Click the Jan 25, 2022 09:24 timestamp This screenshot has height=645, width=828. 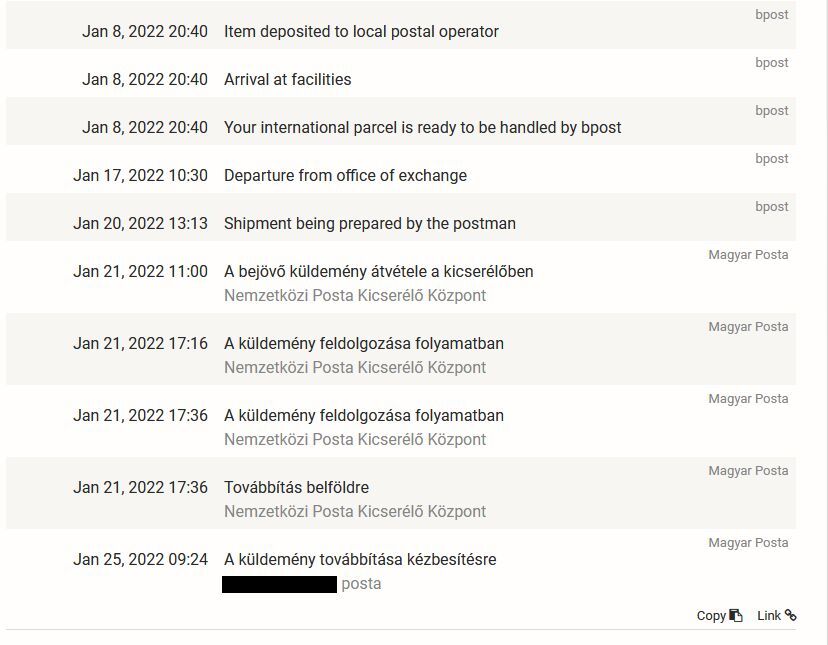[x=140, y=559]
